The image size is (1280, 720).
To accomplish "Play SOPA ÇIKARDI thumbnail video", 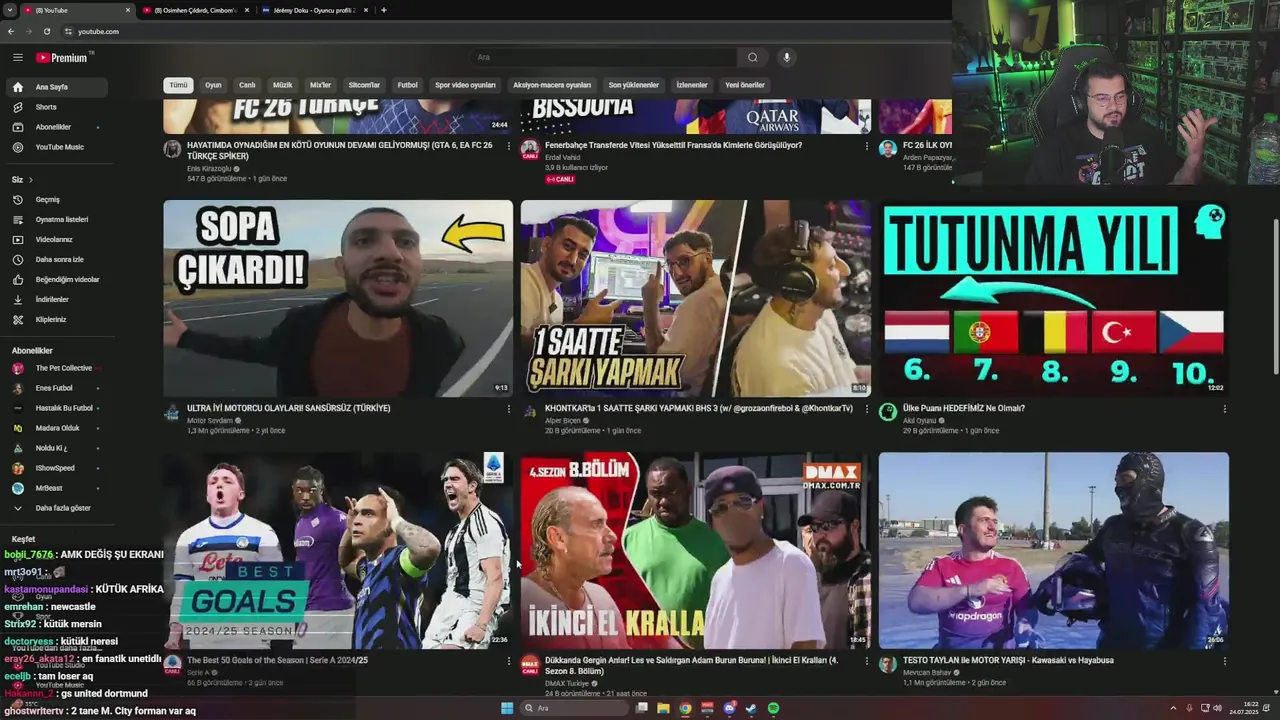I will 338,298.
